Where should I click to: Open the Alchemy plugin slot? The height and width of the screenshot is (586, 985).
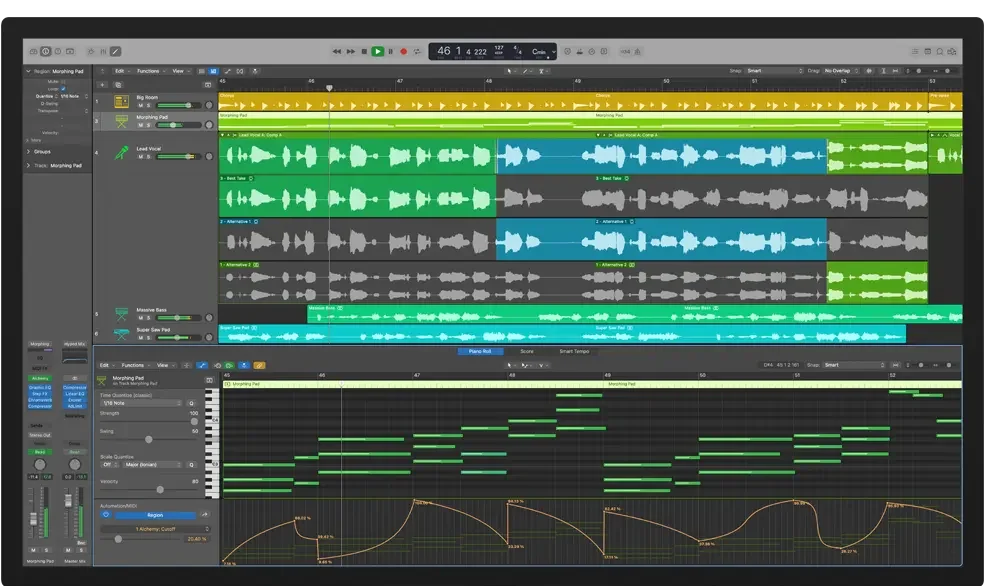pos(39,378)
